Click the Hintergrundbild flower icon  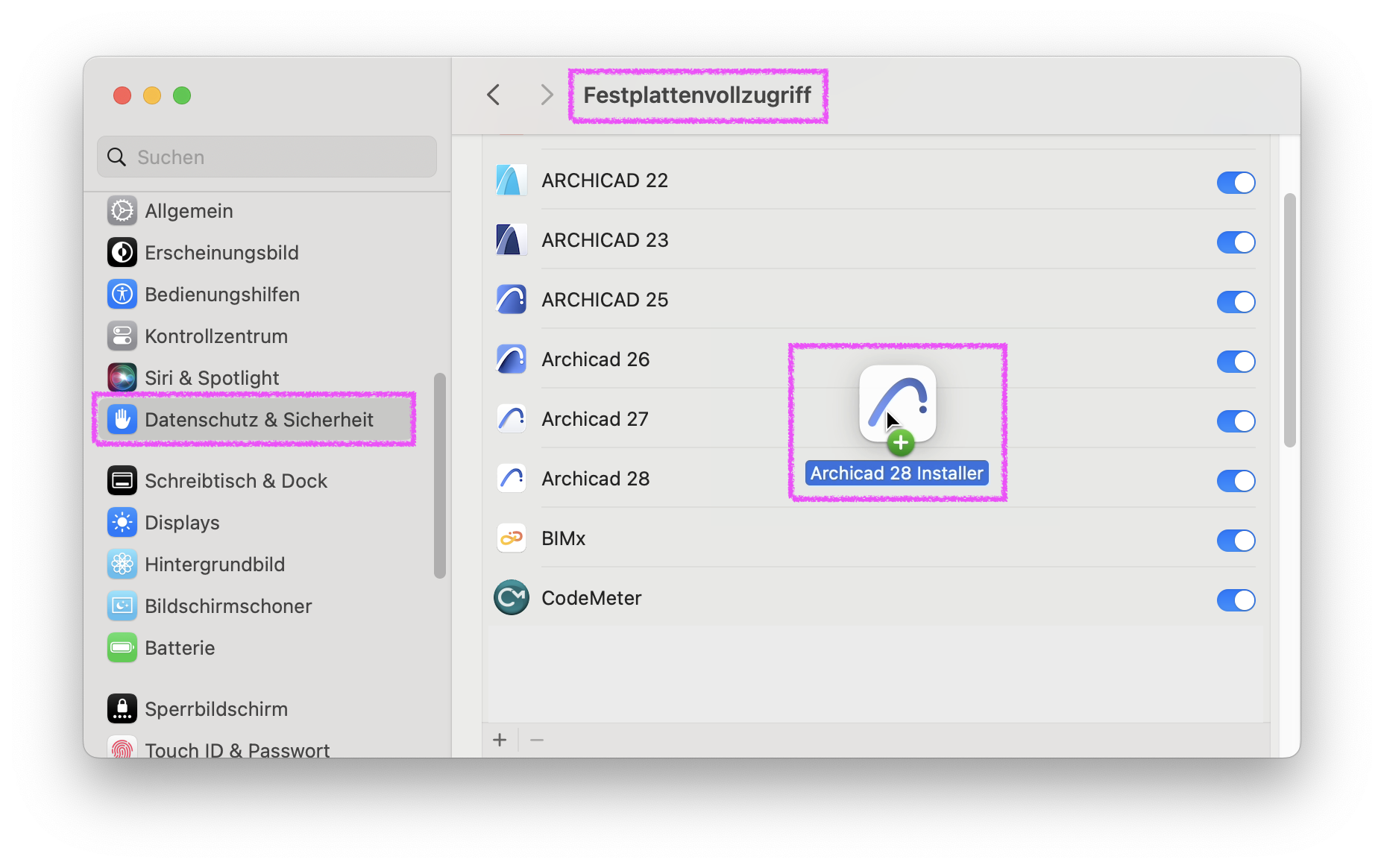click(x=122, y=564)
